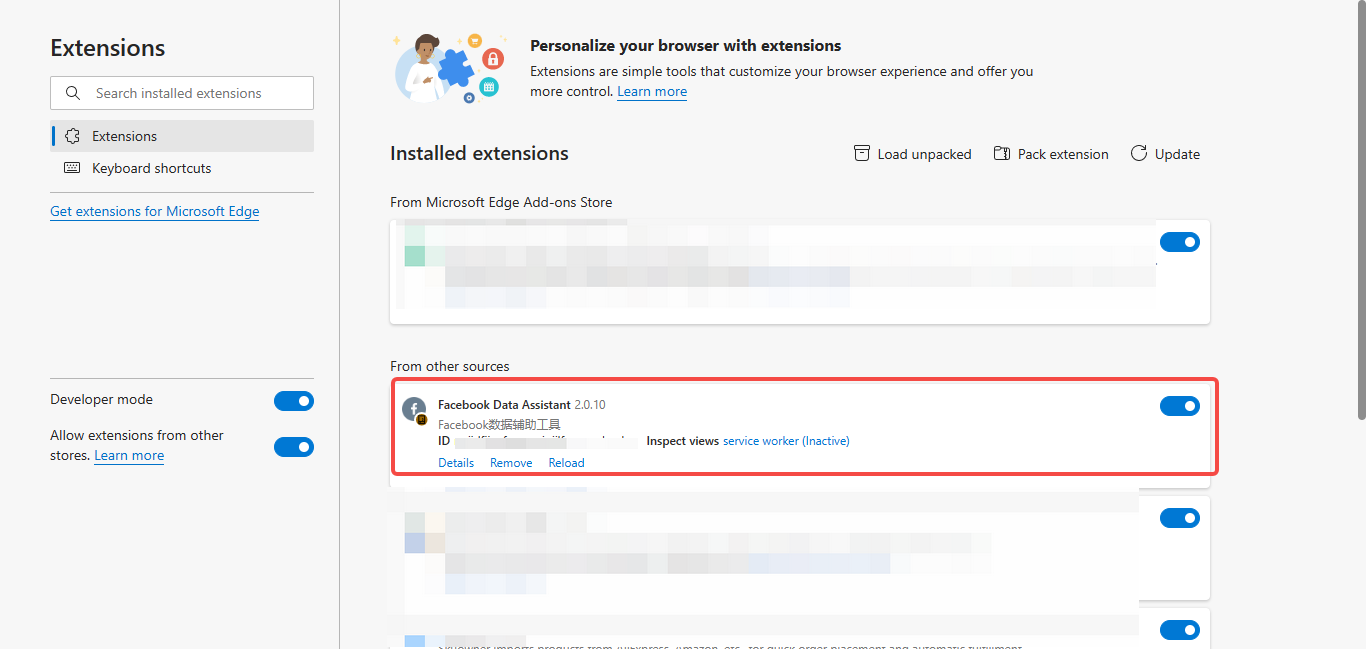Image resolution: width=1366 pixels, height=649 pixels.
Task: Click the magnifier icon in the search box
Action: (73, 93)
